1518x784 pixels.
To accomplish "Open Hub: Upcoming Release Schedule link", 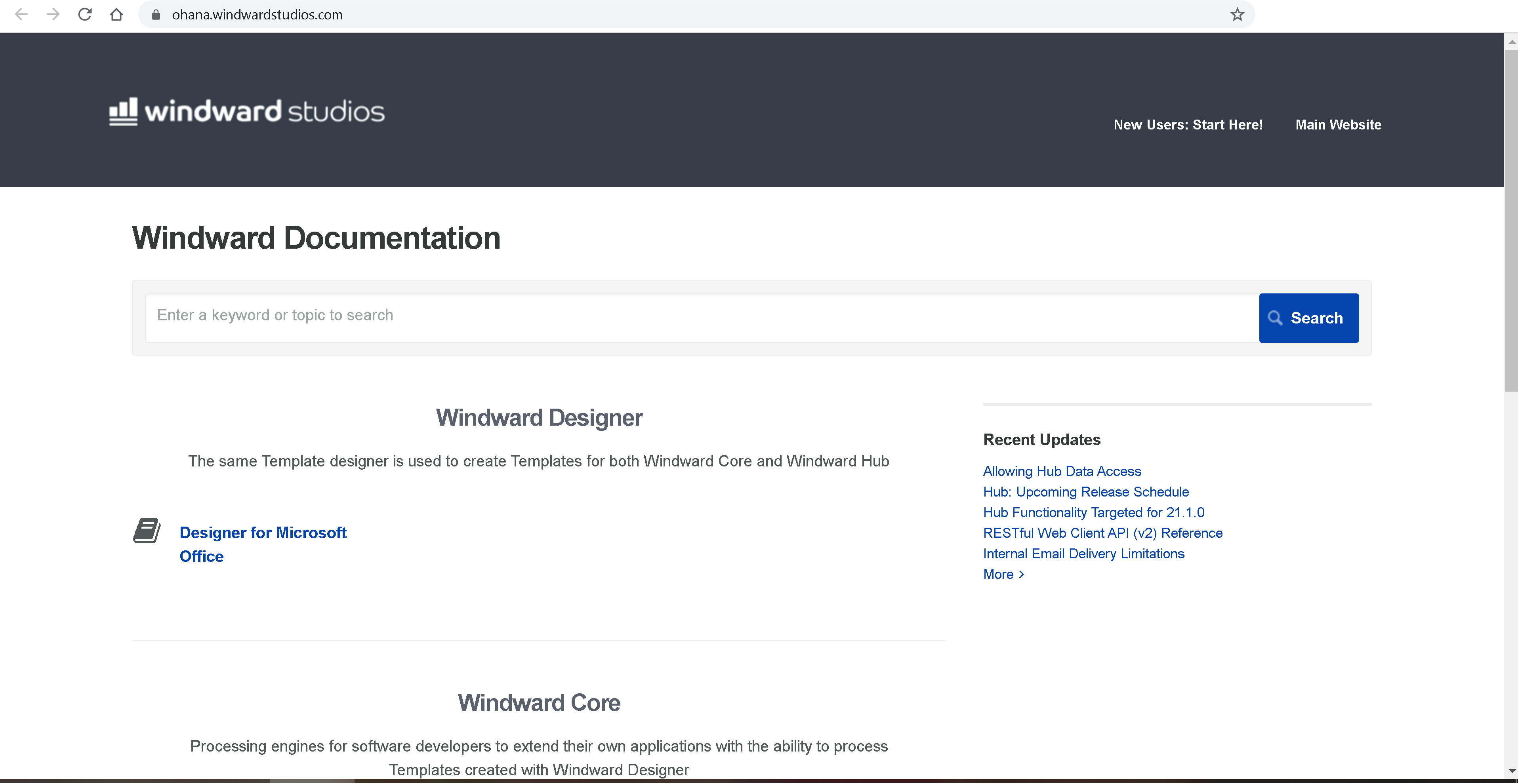I will coord(1085,493).
